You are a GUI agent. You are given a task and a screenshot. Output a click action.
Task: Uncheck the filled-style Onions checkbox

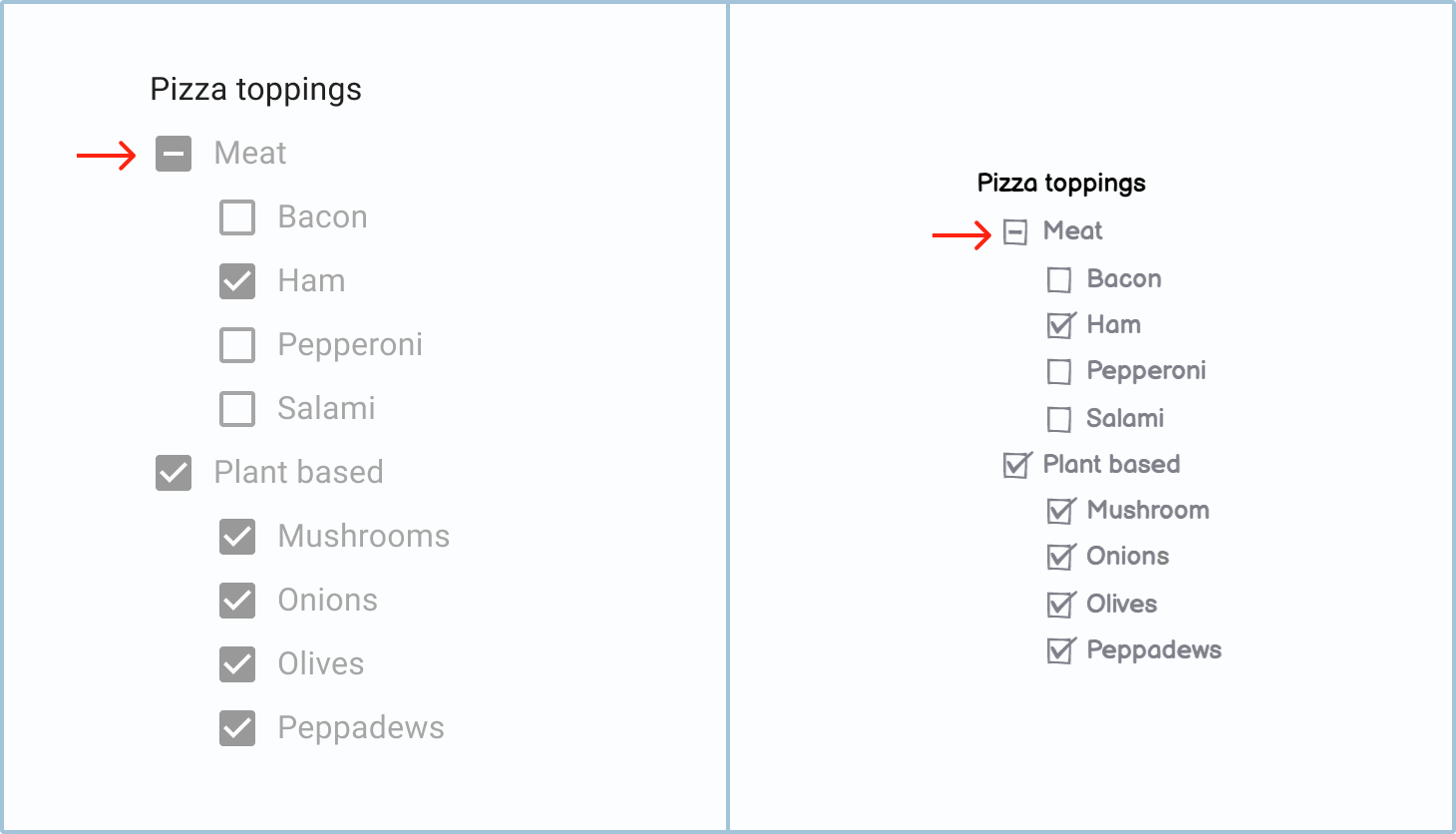[x=237, y=601]
